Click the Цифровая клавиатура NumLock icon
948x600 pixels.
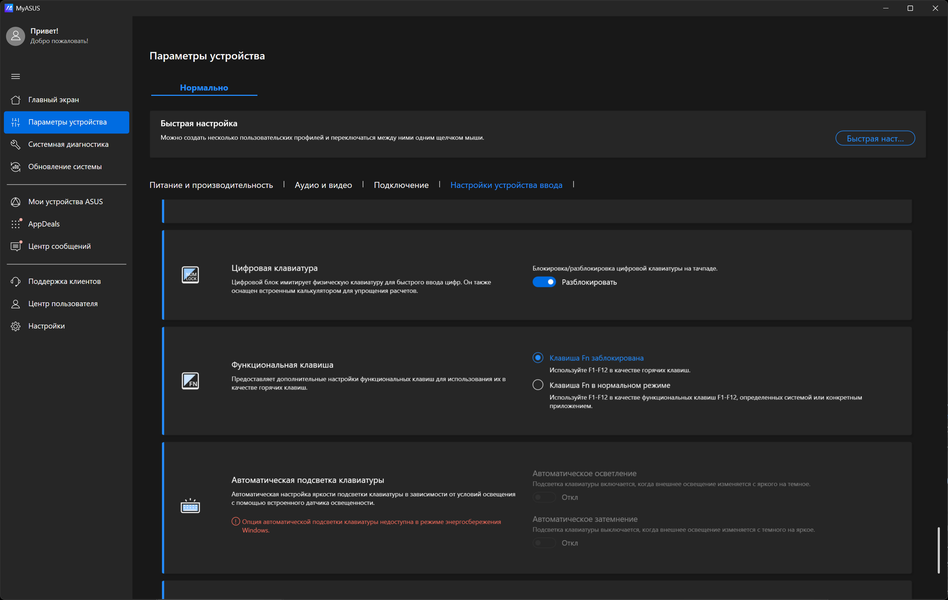(190, 275)
